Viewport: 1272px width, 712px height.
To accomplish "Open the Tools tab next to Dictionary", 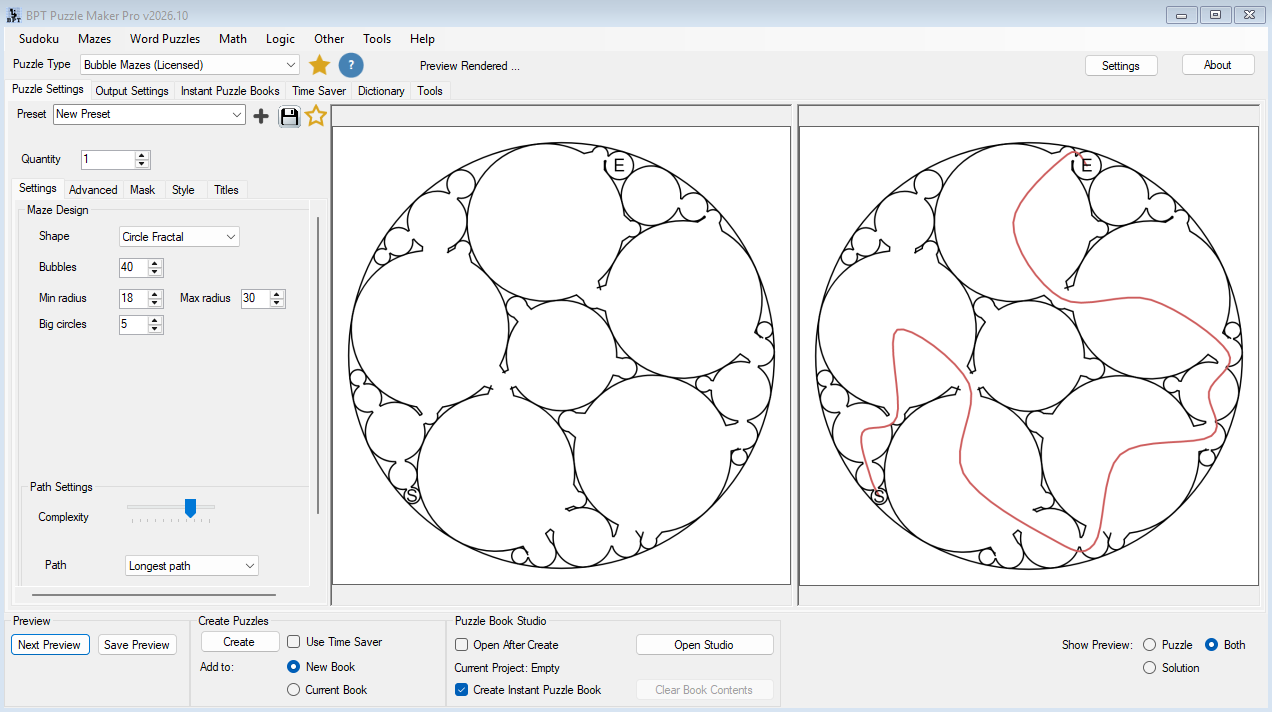I will 430,91.
